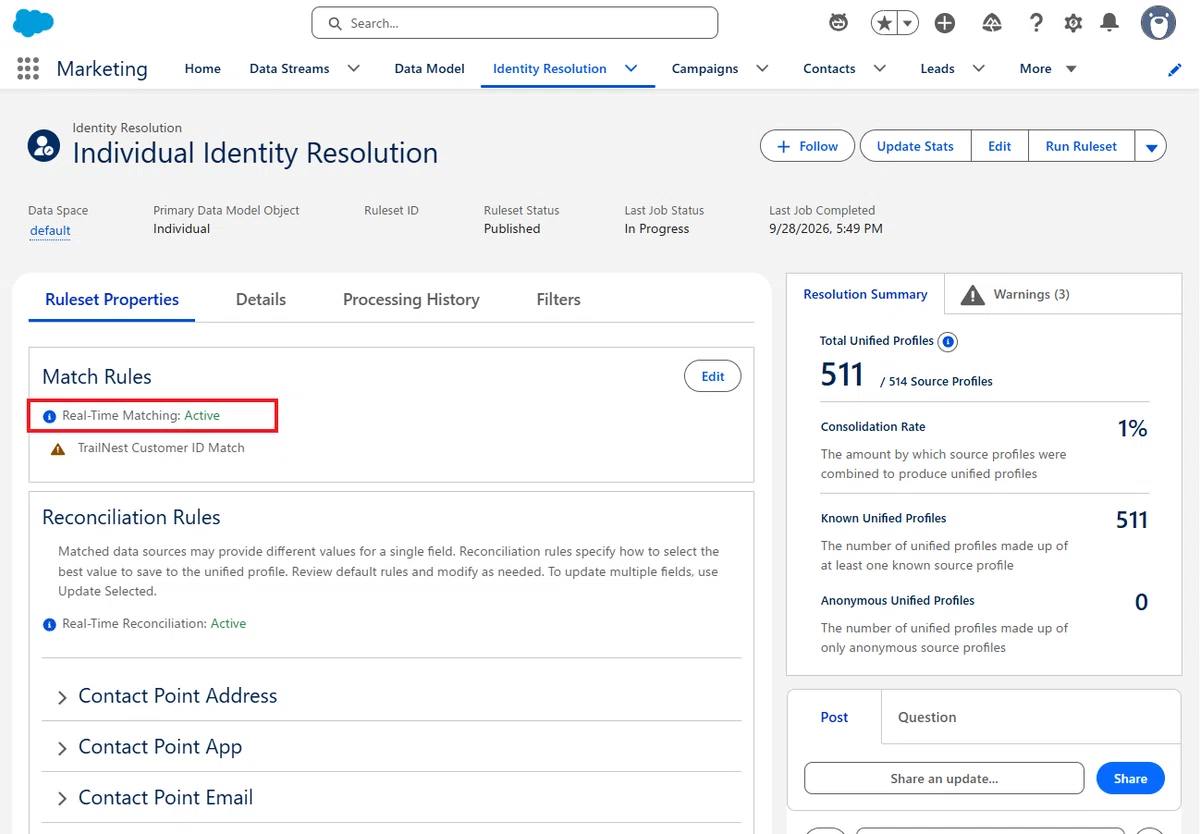Viewport: 1200px width, 834px height.
Task: Click the pencil to edit navigation bar
Action: tap(1175, 69)
